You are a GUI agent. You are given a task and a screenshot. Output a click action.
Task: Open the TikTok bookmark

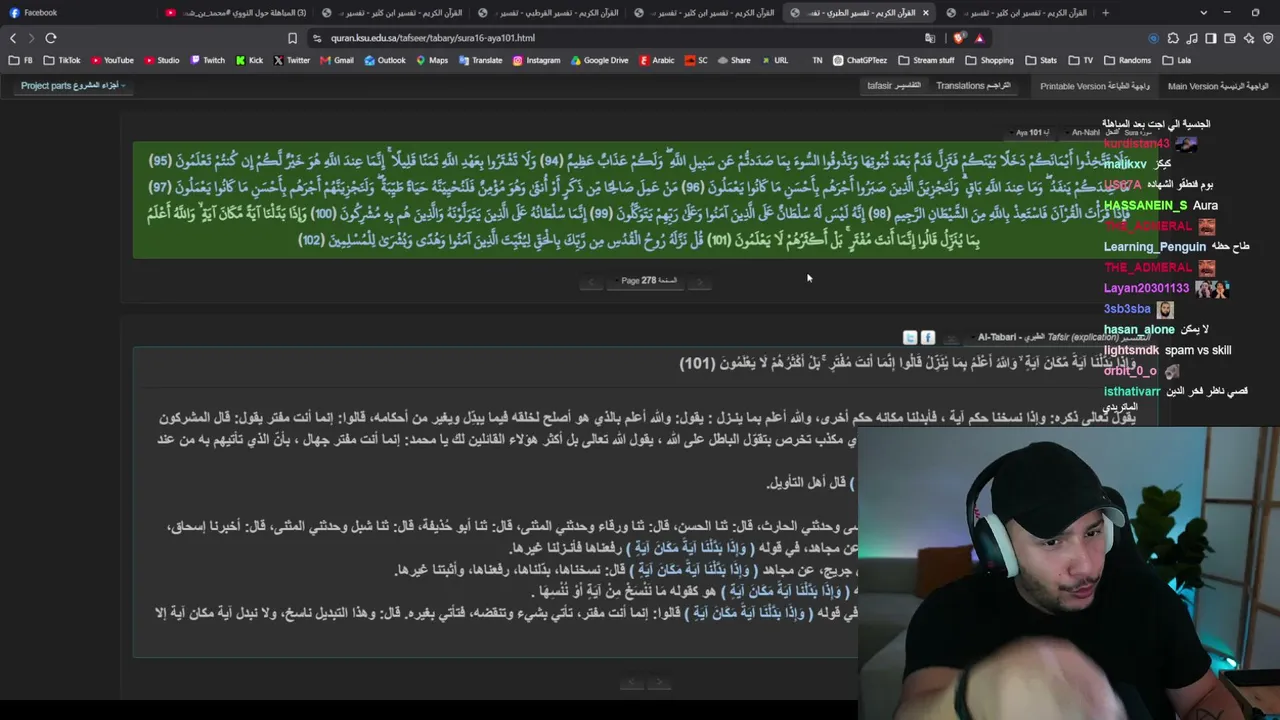click(62, 60)
